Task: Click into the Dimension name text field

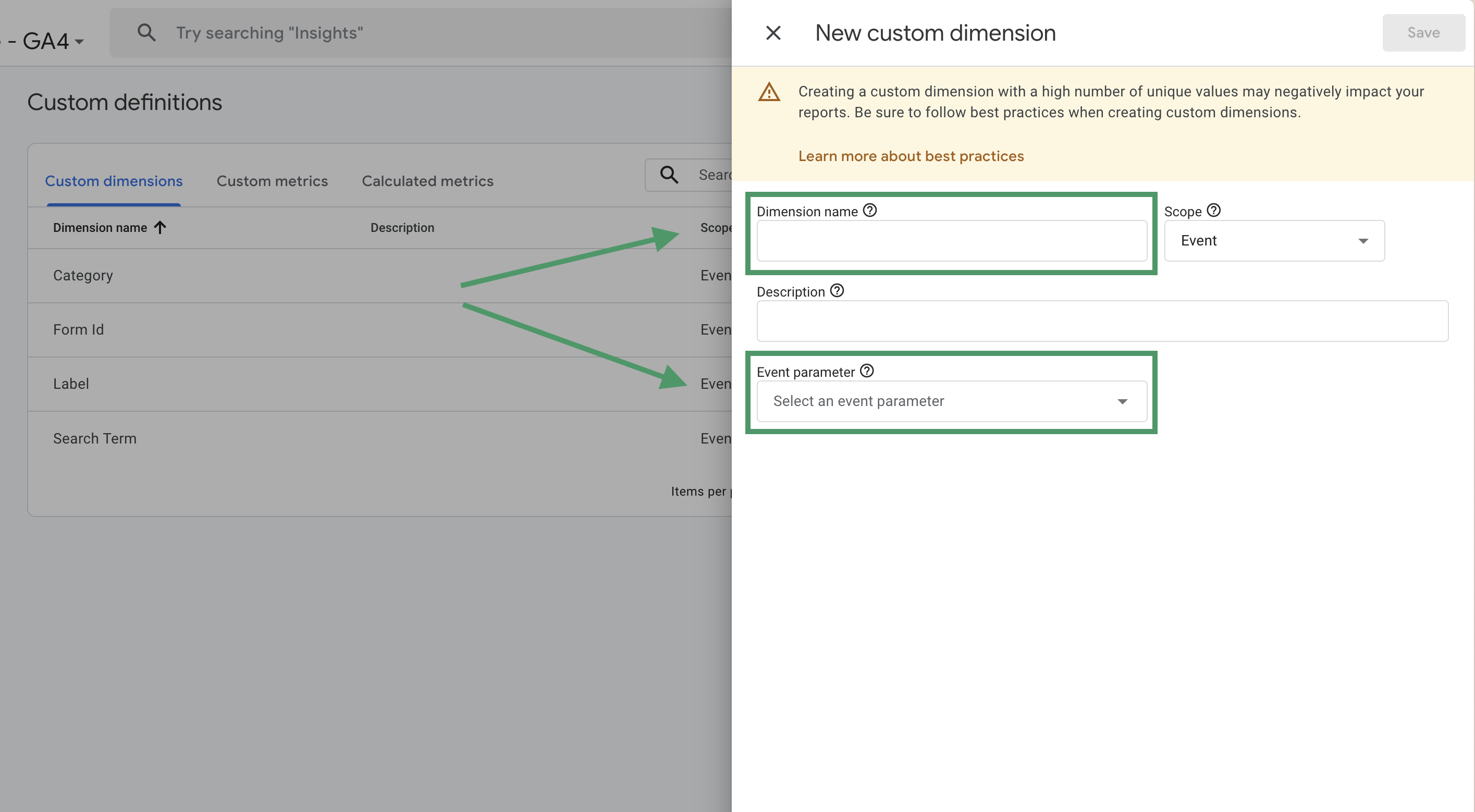Action: [951, 240]
